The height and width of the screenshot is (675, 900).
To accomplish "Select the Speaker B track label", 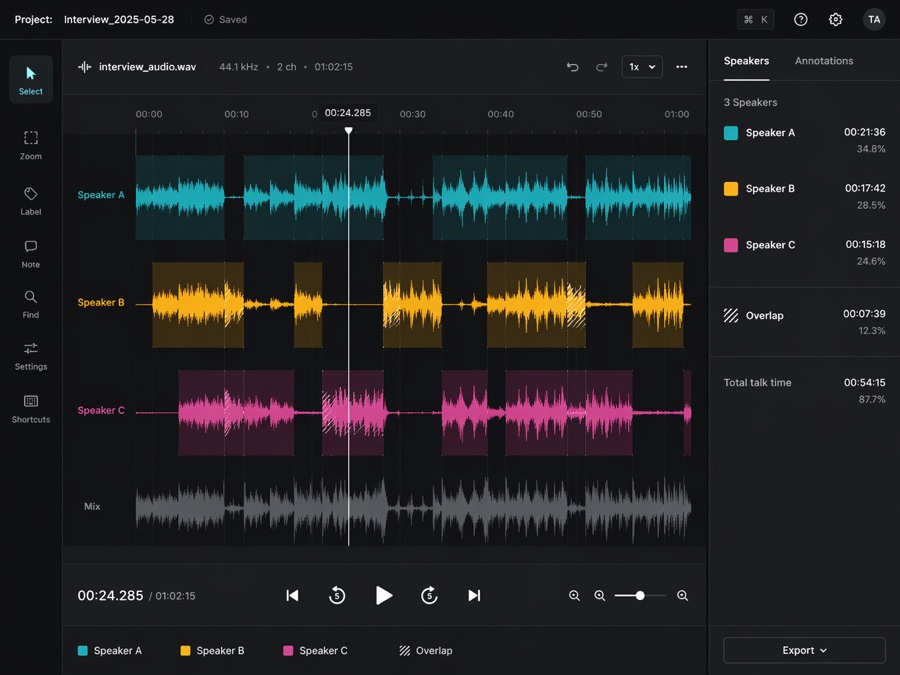I will pos(101,302).
